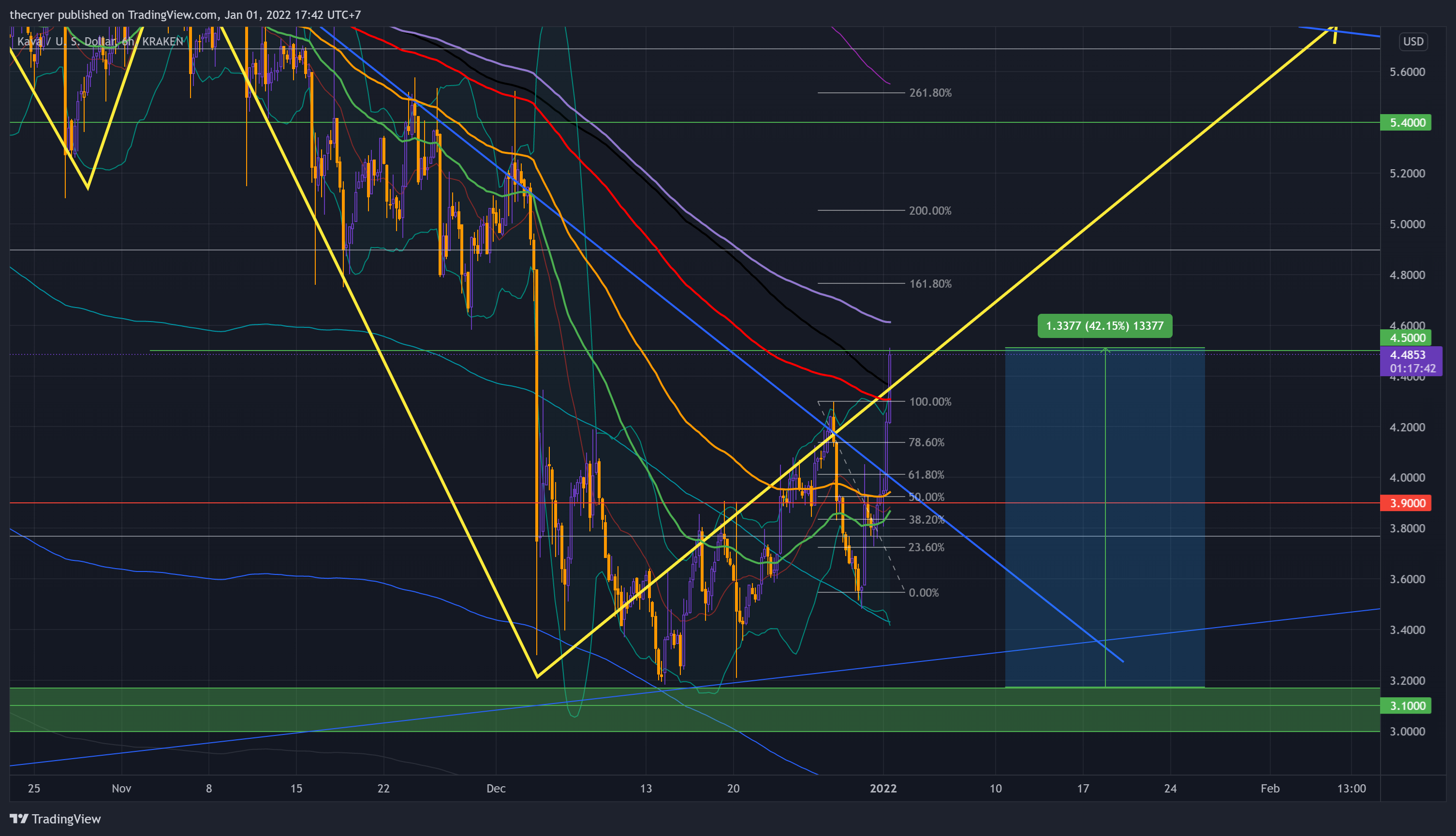
Task: Select the 5.4000 green price label
Action: pyautogui.click(x=1406, y=122)
